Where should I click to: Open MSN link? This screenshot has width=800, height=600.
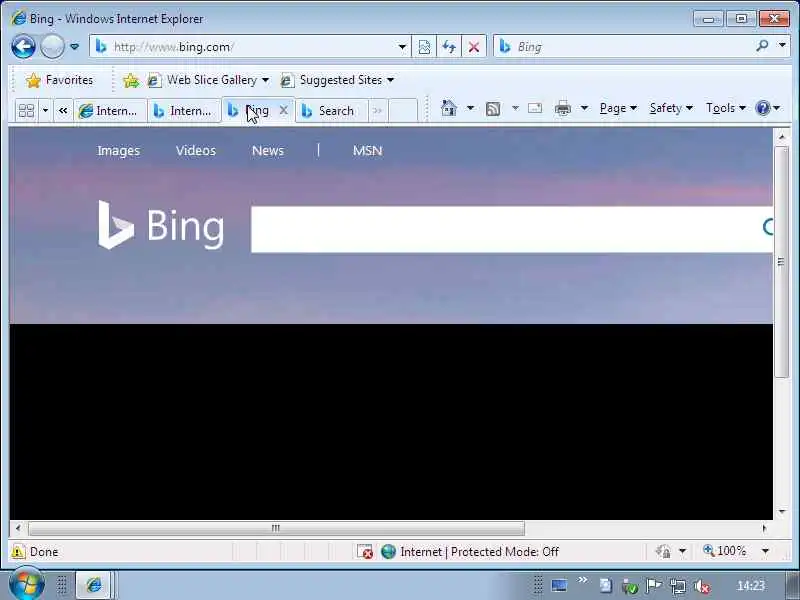(367, 151)
